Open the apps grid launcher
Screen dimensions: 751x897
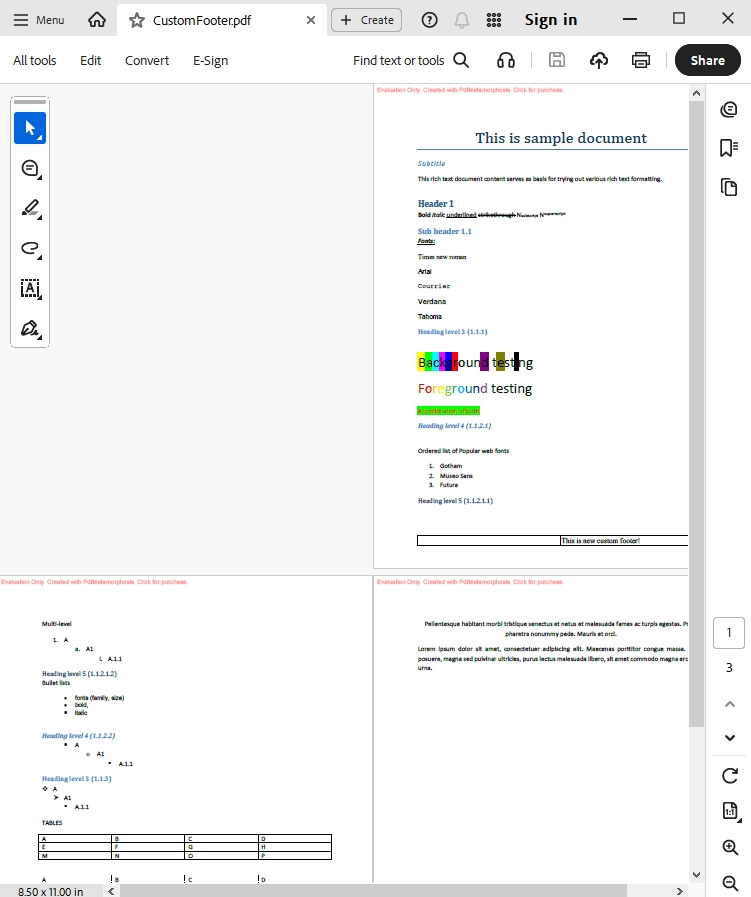coord(494,20)
